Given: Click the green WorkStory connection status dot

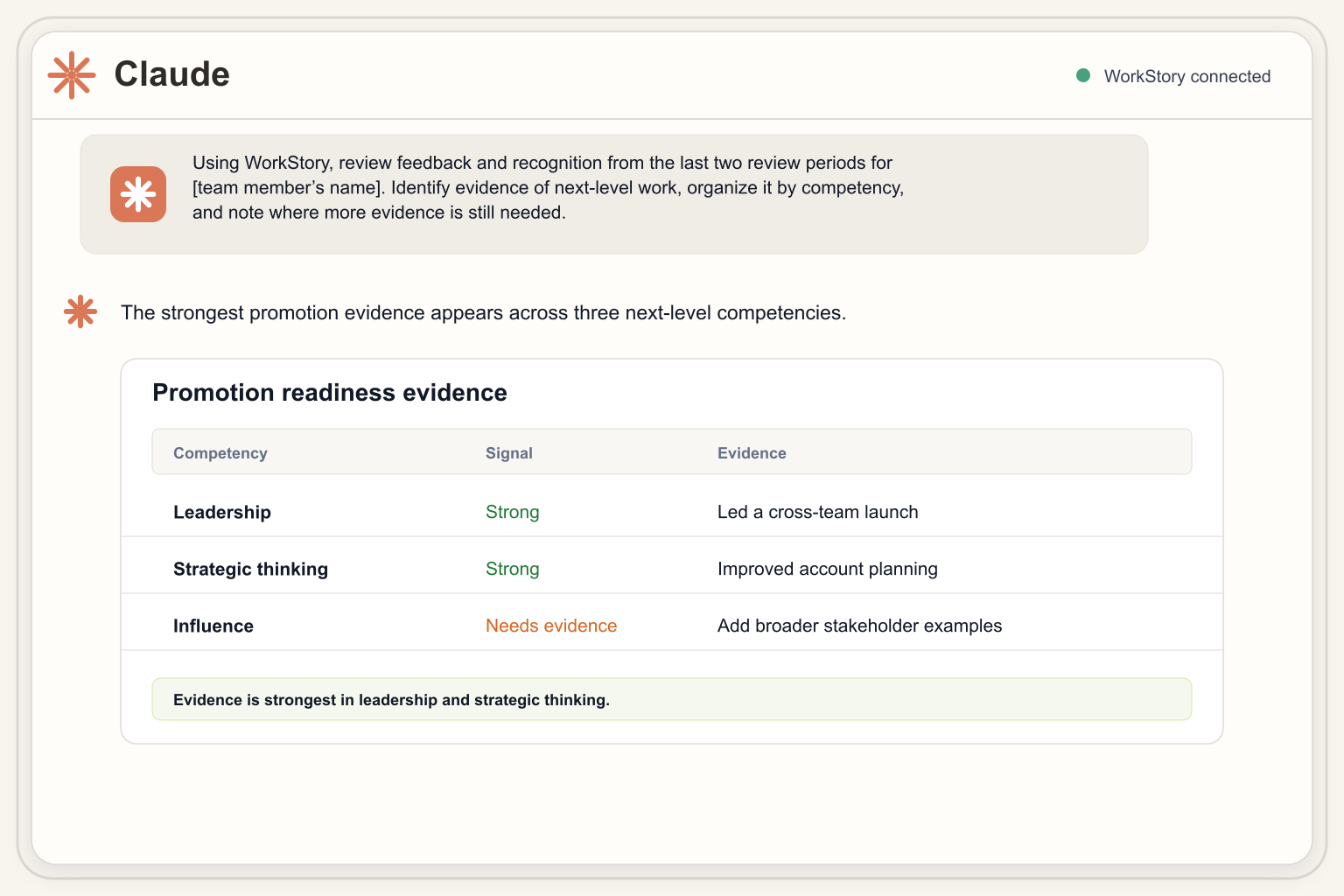Looking at the screenshot, I should [1083, 75].
